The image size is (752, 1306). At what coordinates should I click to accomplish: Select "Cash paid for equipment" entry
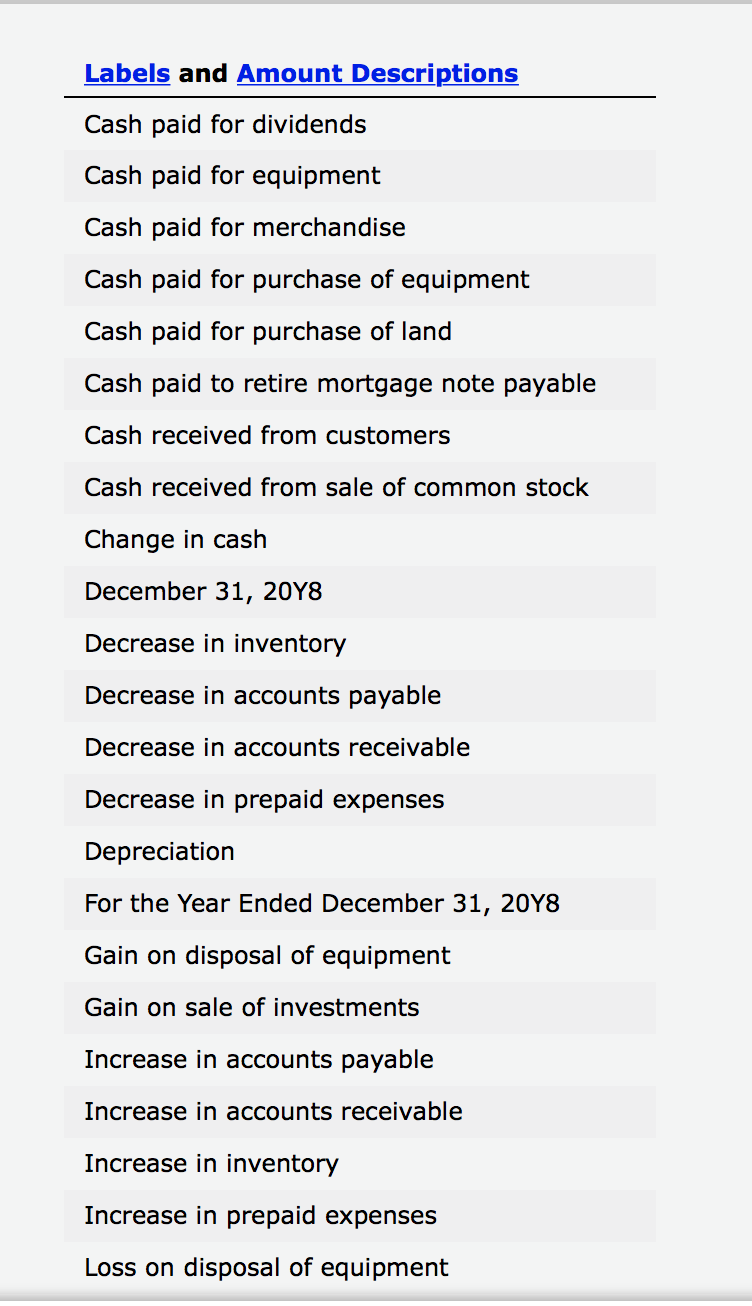point(232,175)
